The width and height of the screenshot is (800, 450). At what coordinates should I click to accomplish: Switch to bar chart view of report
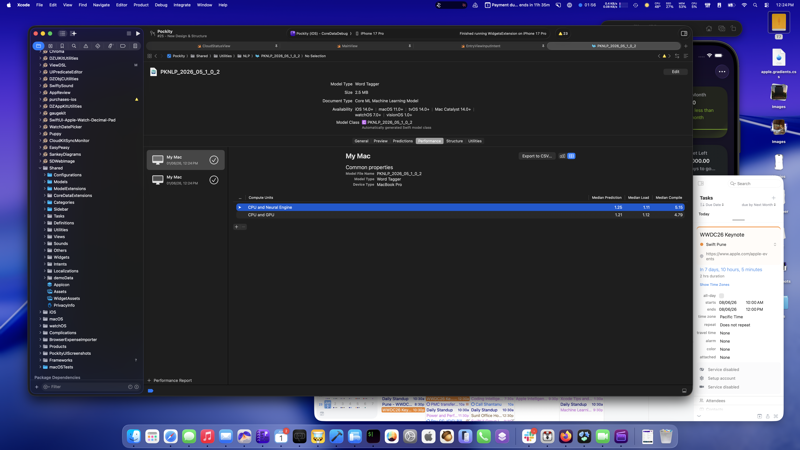pyautogui.click(x=562, y=156)
